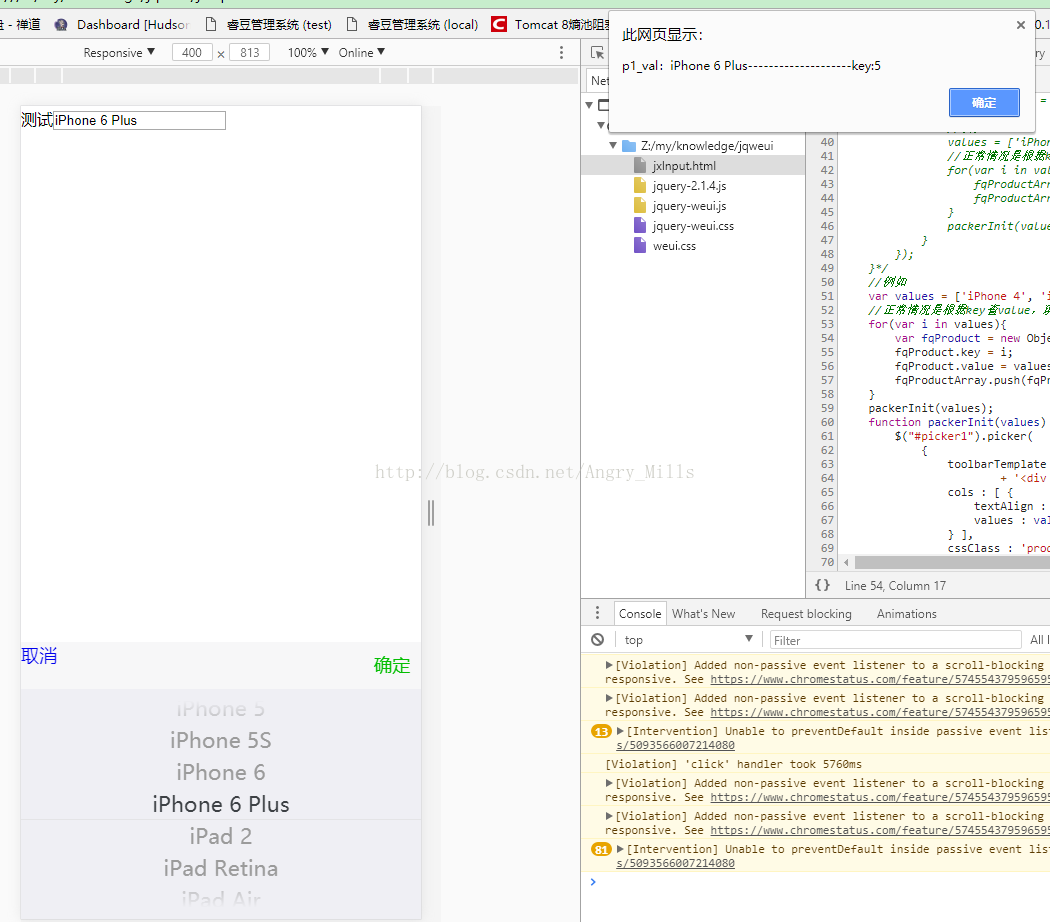This screenshot has height=922, width=1050.
Task: Click the green 确定 in picker toolbar
Action: click(392, 666)
